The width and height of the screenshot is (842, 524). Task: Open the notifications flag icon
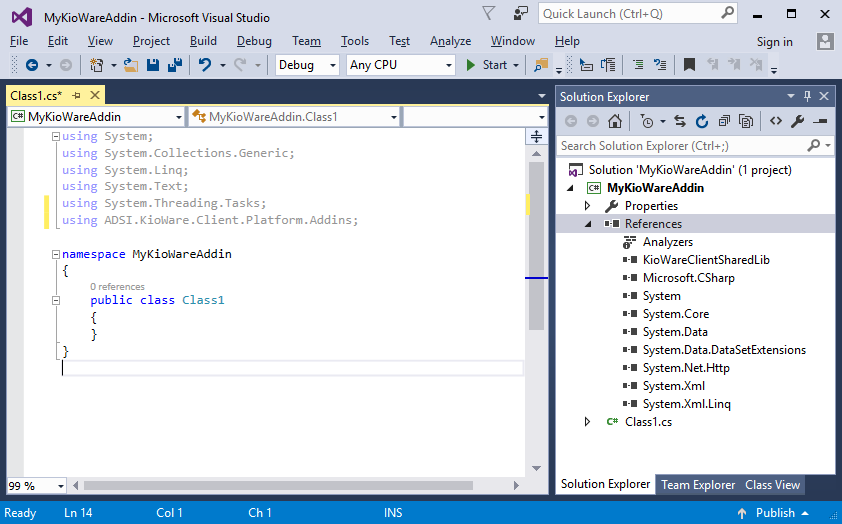coord(488,13)
